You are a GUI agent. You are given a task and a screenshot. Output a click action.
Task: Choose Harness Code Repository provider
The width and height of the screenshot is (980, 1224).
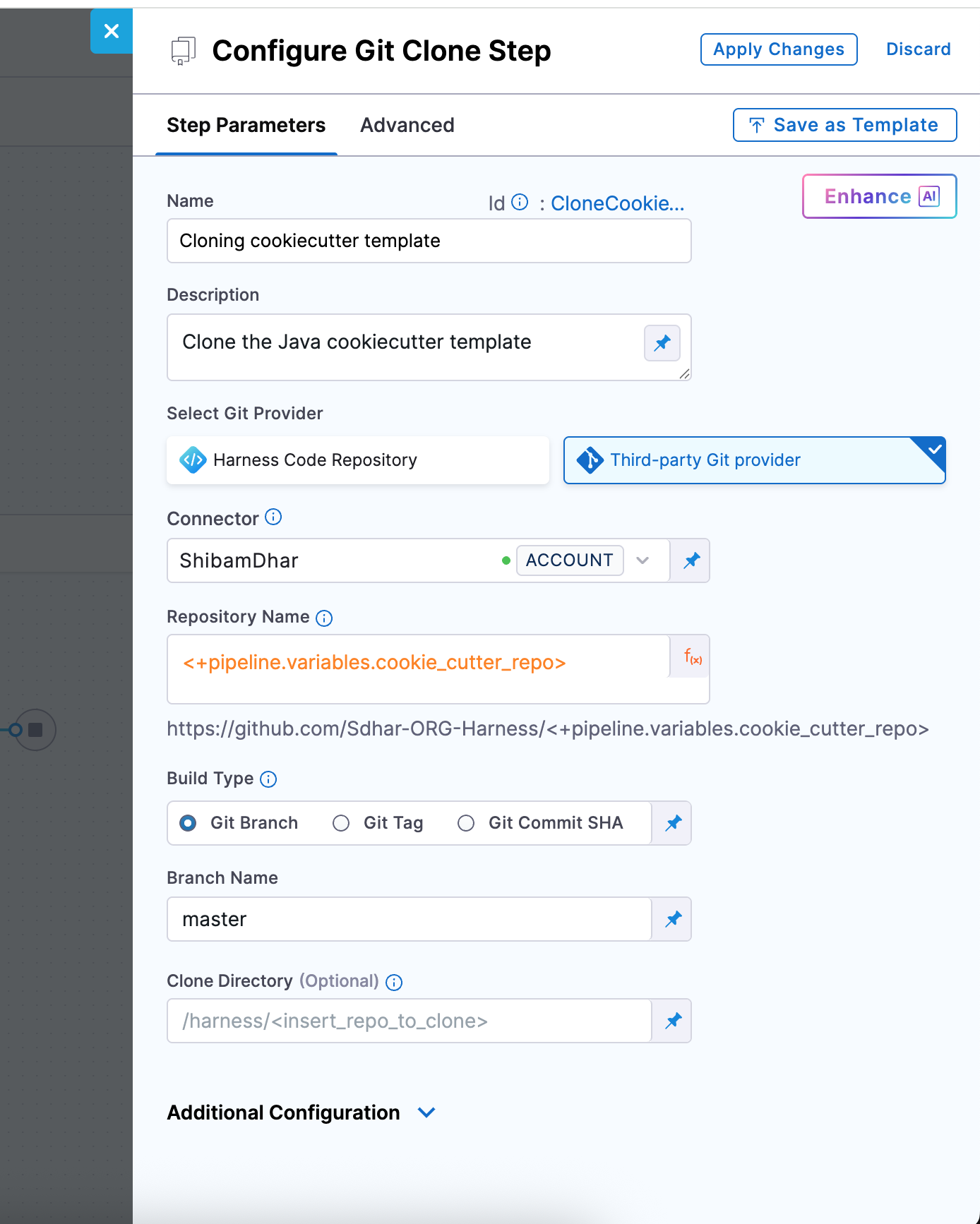(x=357, y=460)
